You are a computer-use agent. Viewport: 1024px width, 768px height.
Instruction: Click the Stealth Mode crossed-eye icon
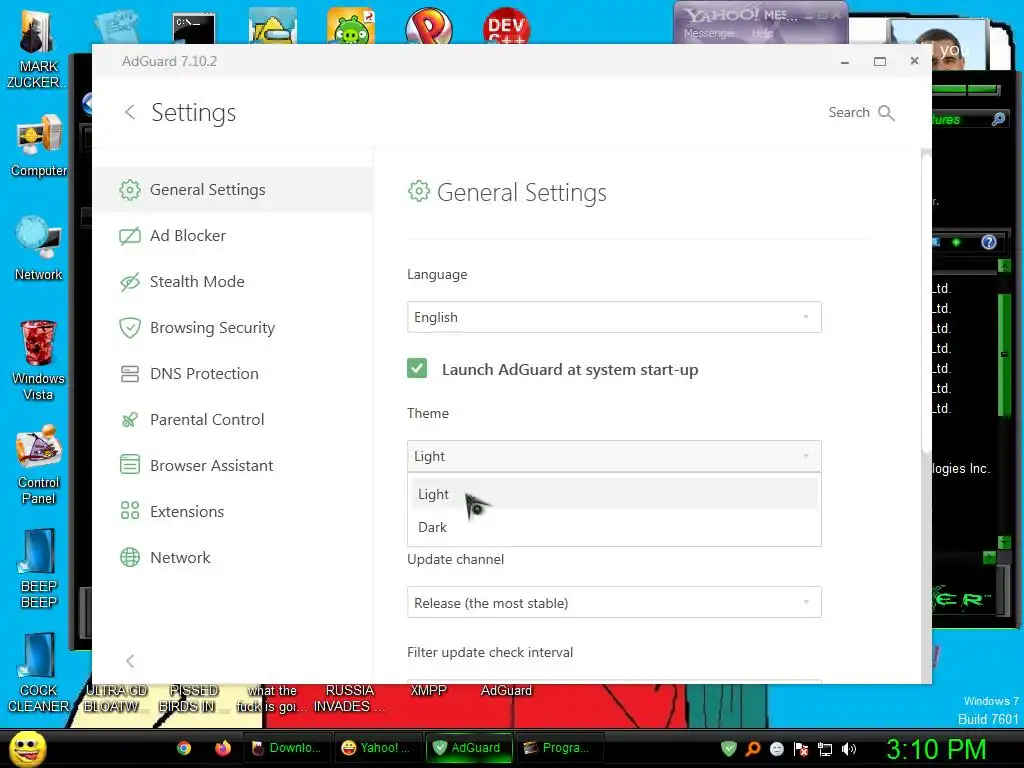click(x=130, y=282)
